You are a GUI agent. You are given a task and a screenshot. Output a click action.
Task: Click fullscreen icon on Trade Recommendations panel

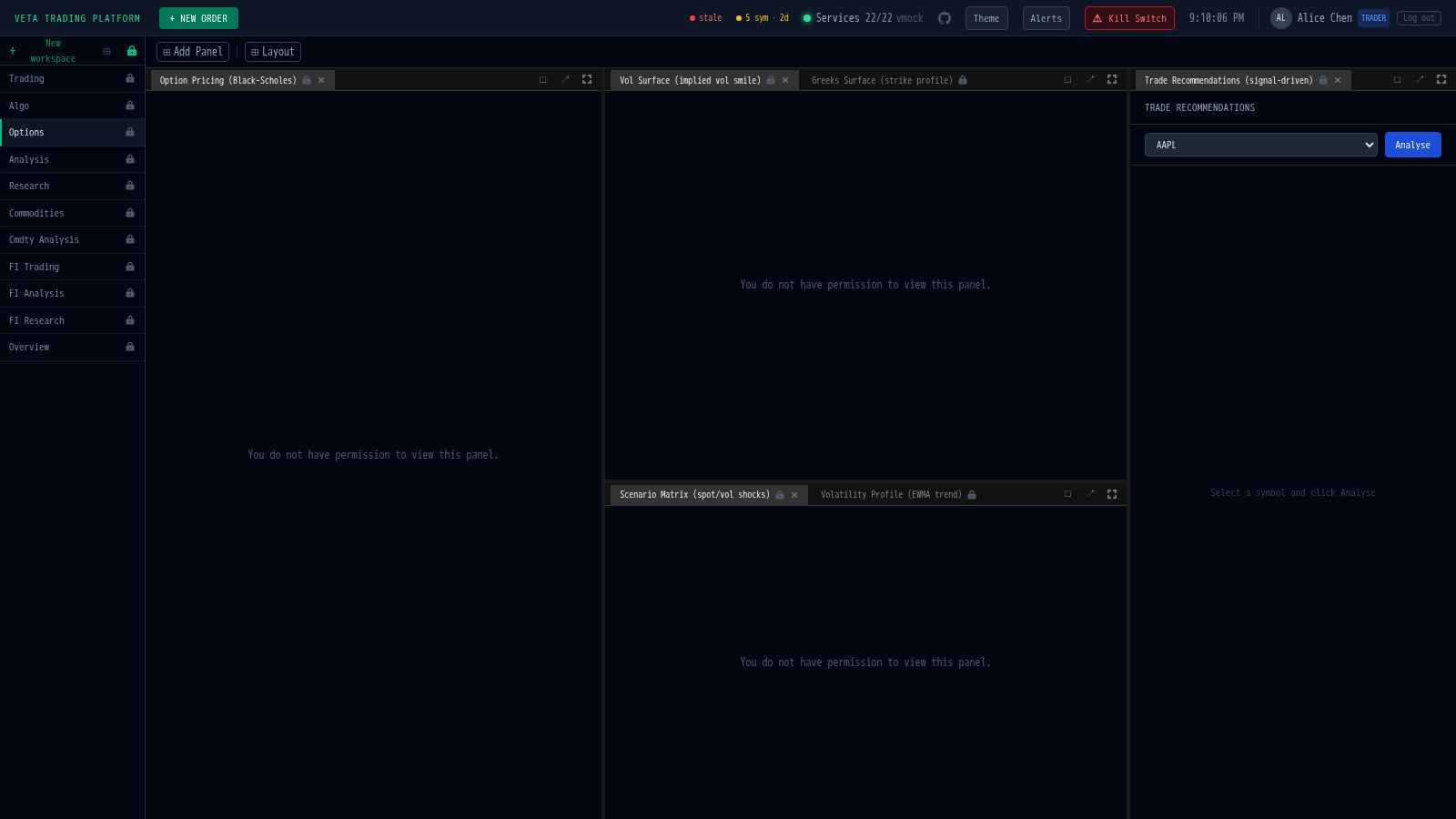tap(1441, 80)
